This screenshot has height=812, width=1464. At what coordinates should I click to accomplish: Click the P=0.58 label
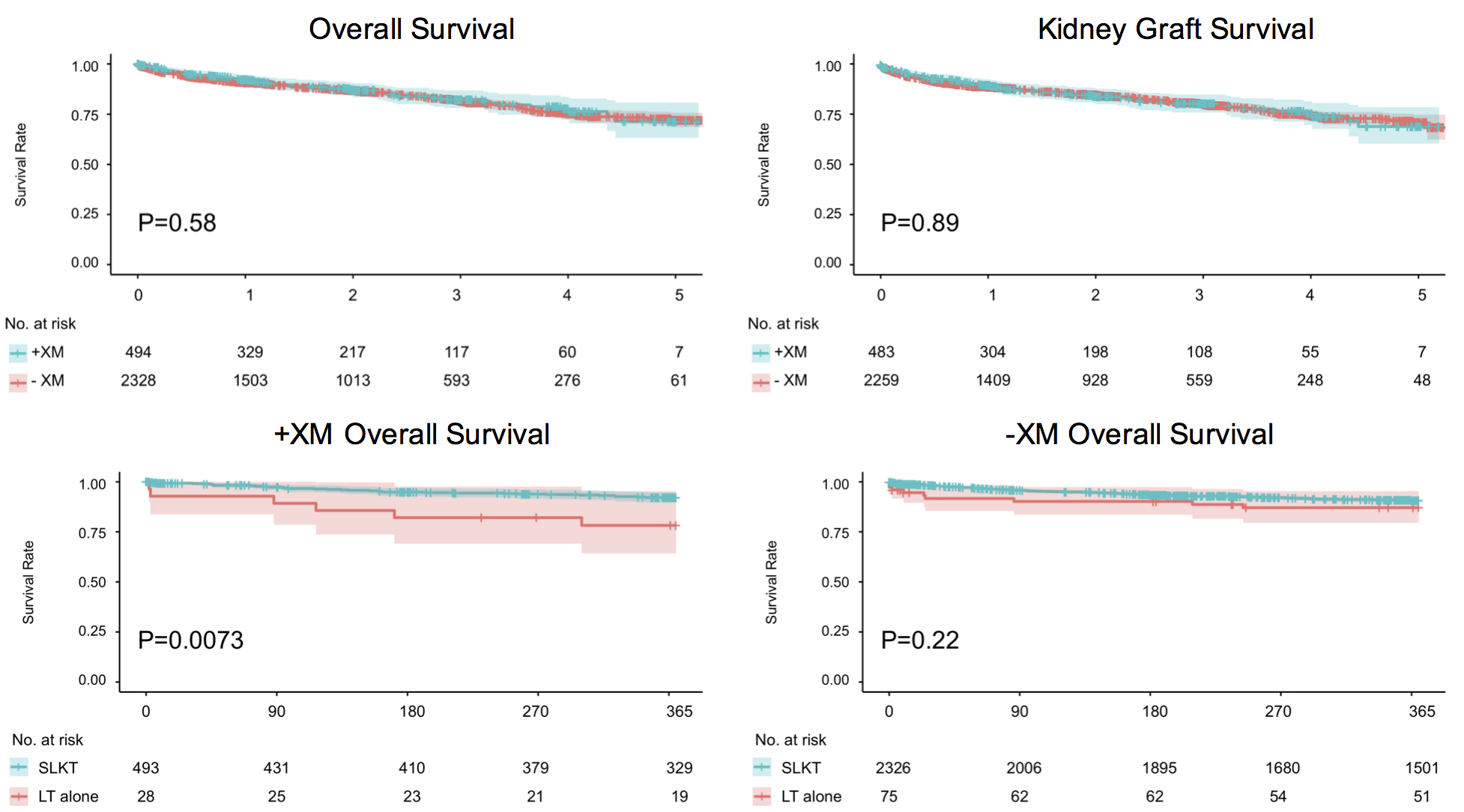[177, 223]
